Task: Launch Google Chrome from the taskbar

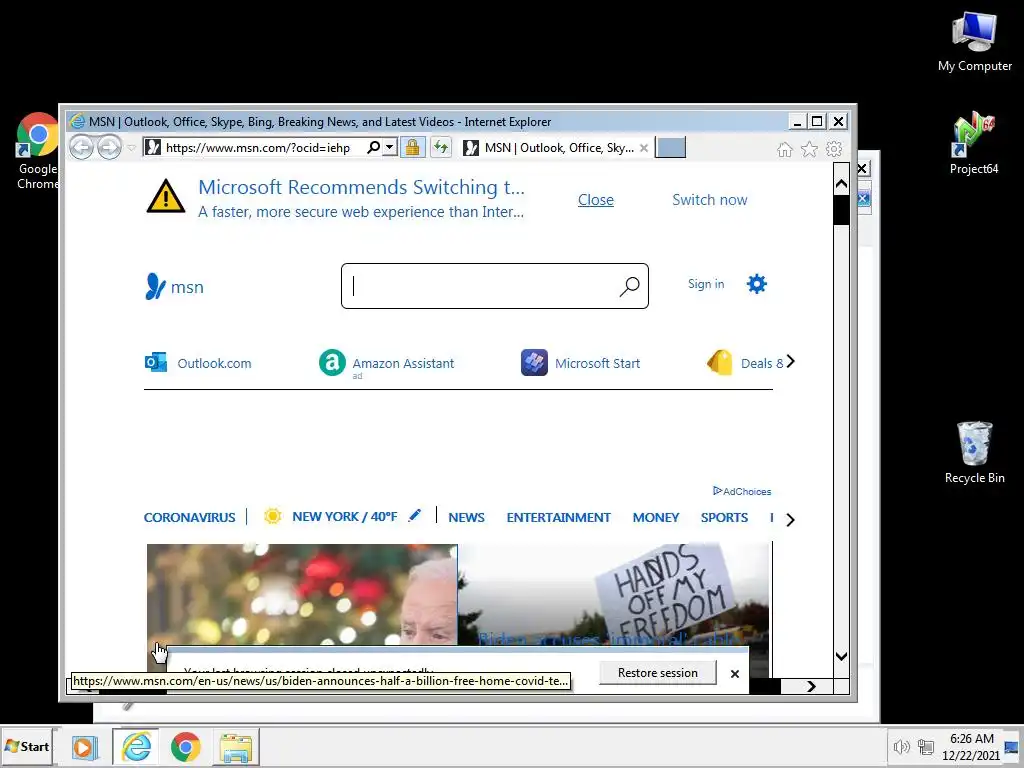Action: pos(185,747)
